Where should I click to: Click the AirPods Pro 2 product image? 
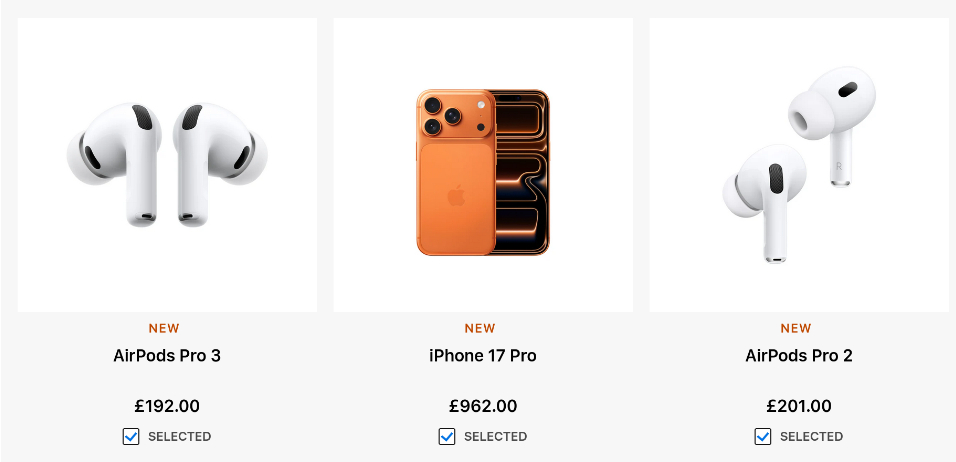[799, 165]
